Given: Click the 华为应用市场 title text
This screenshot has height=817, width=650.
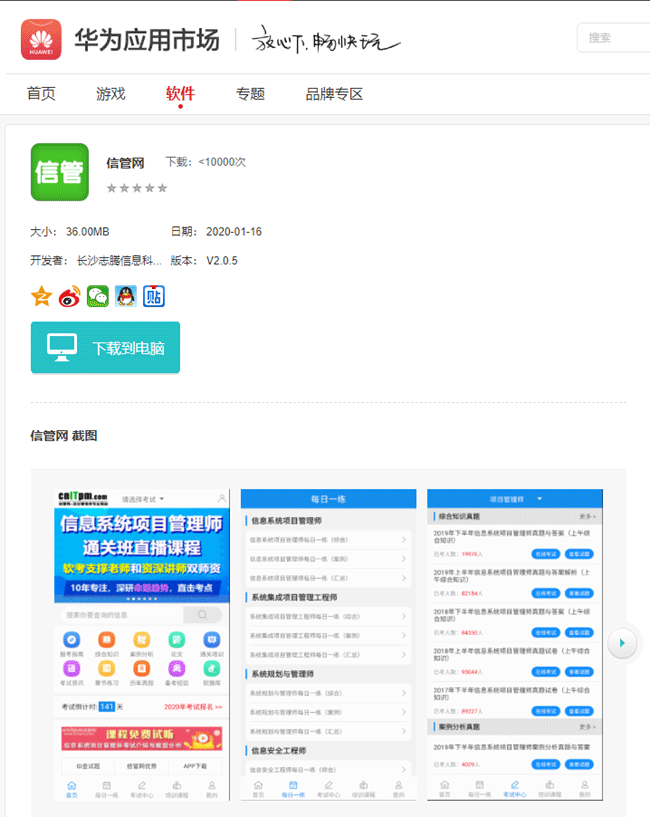Looking at the screenshot, I should tap(146, 39).
